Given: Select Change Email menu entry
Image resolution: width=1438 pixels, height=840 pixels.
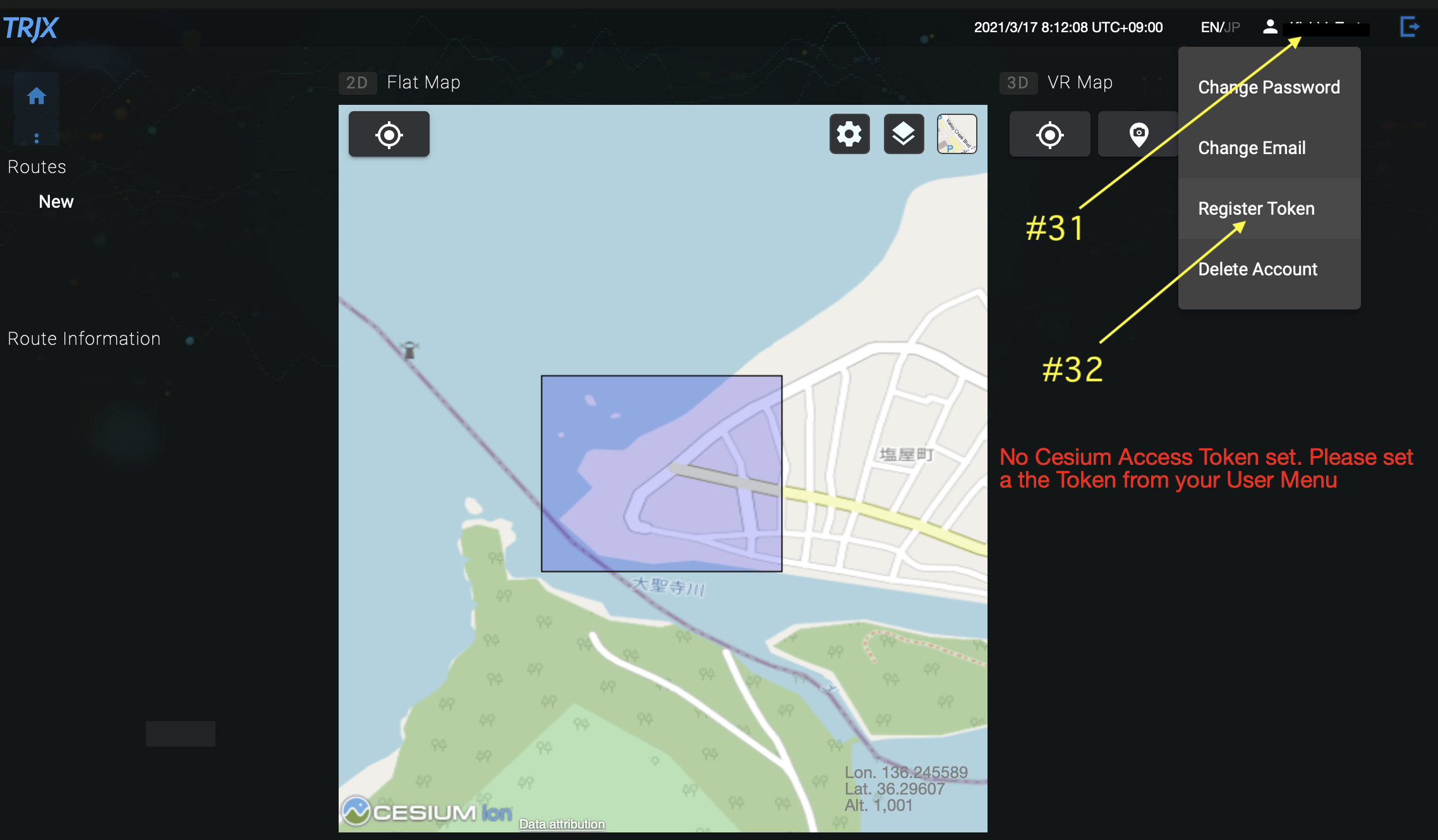Looking at the screenshot, I should pos(1252,148).
